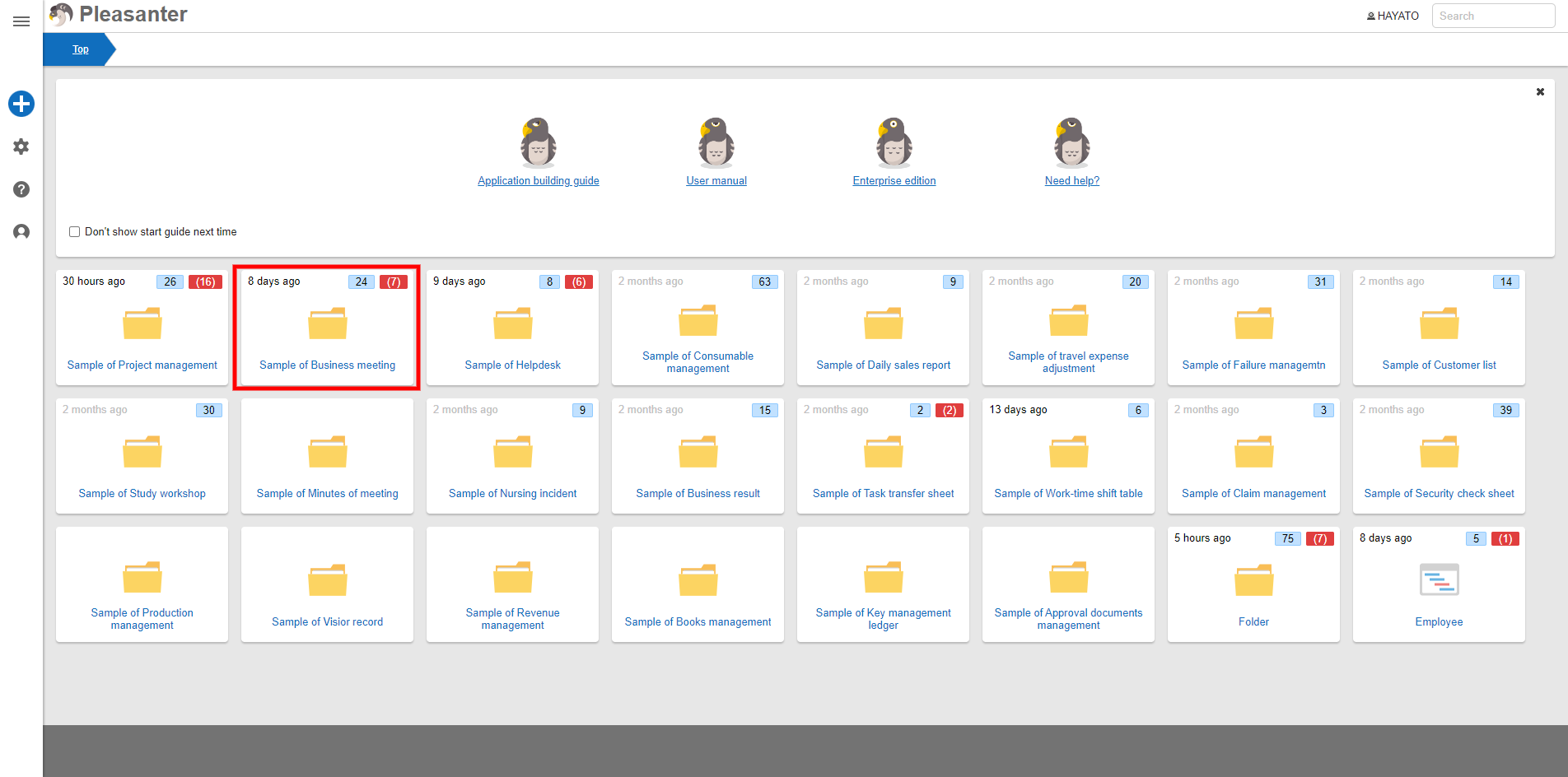Focus the Search input field

[x=1493, y=16]
